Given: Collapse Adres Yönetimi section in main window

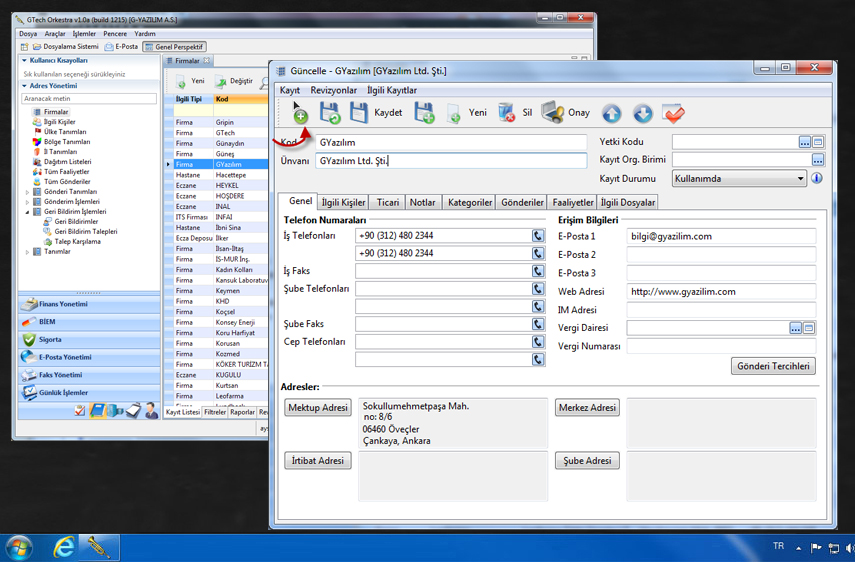Looking at the screenshot, I should 25,86.
